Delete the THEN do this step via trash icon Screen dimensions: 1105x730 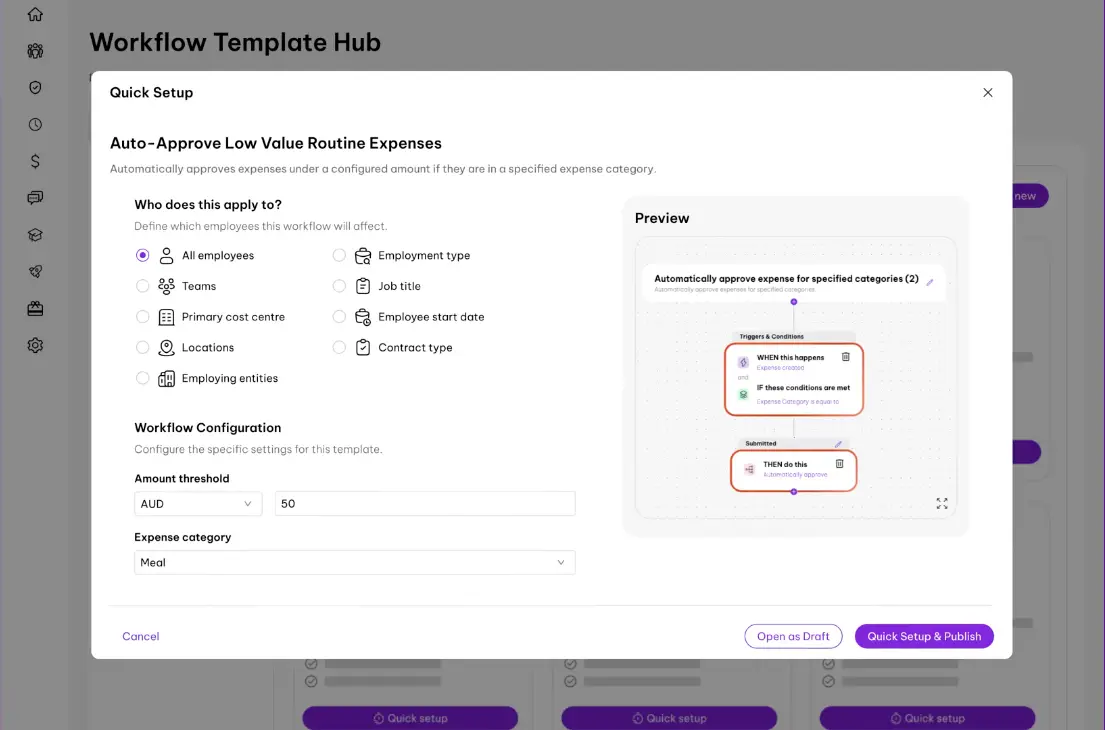(839, 463)
